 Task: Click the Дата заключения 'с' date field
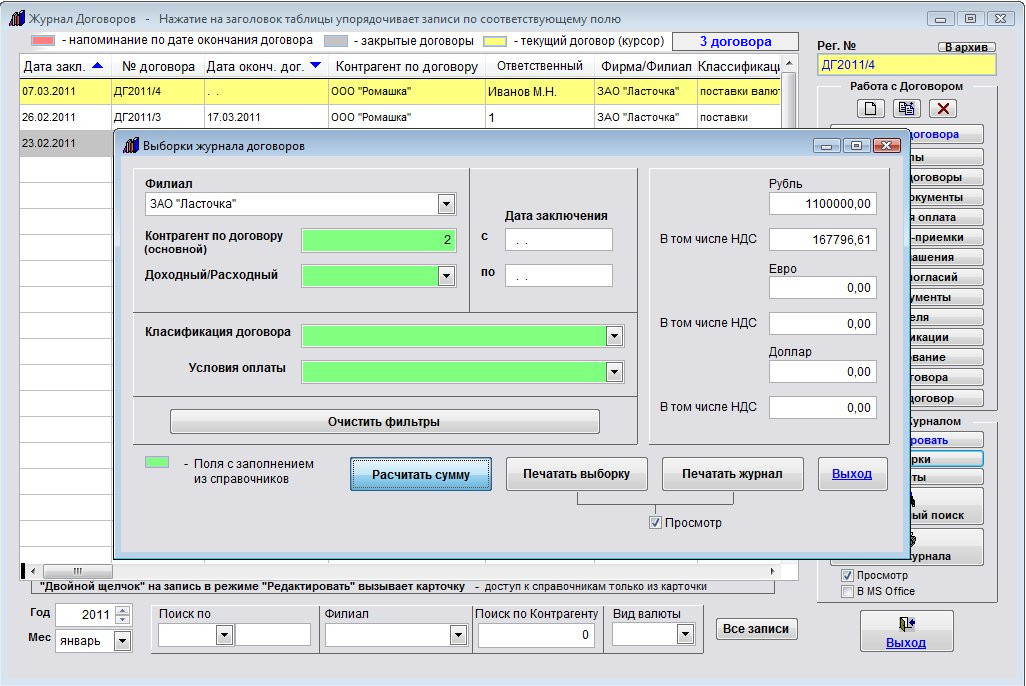558,240
